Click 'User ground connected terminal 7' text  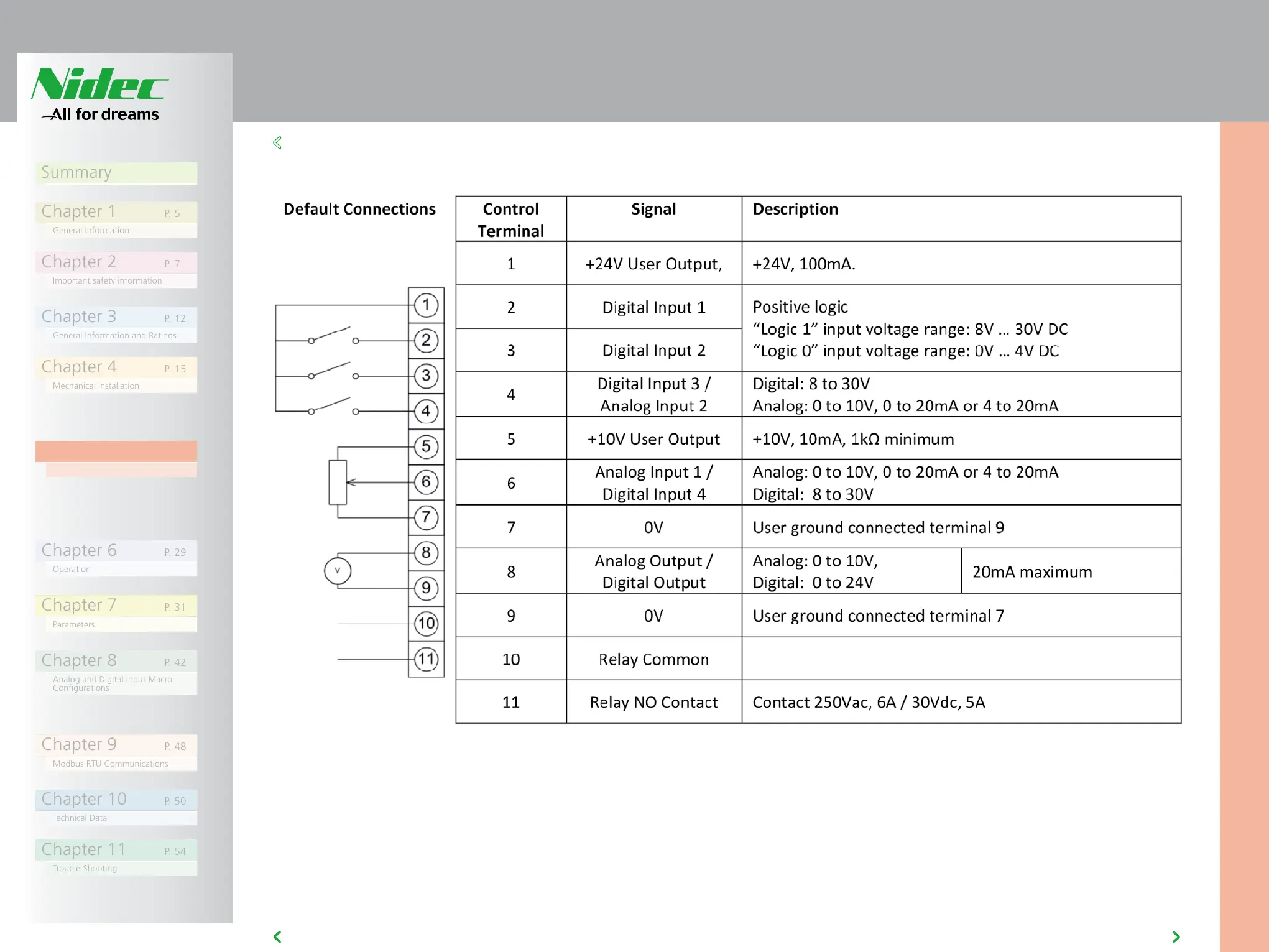click(878, 616)
